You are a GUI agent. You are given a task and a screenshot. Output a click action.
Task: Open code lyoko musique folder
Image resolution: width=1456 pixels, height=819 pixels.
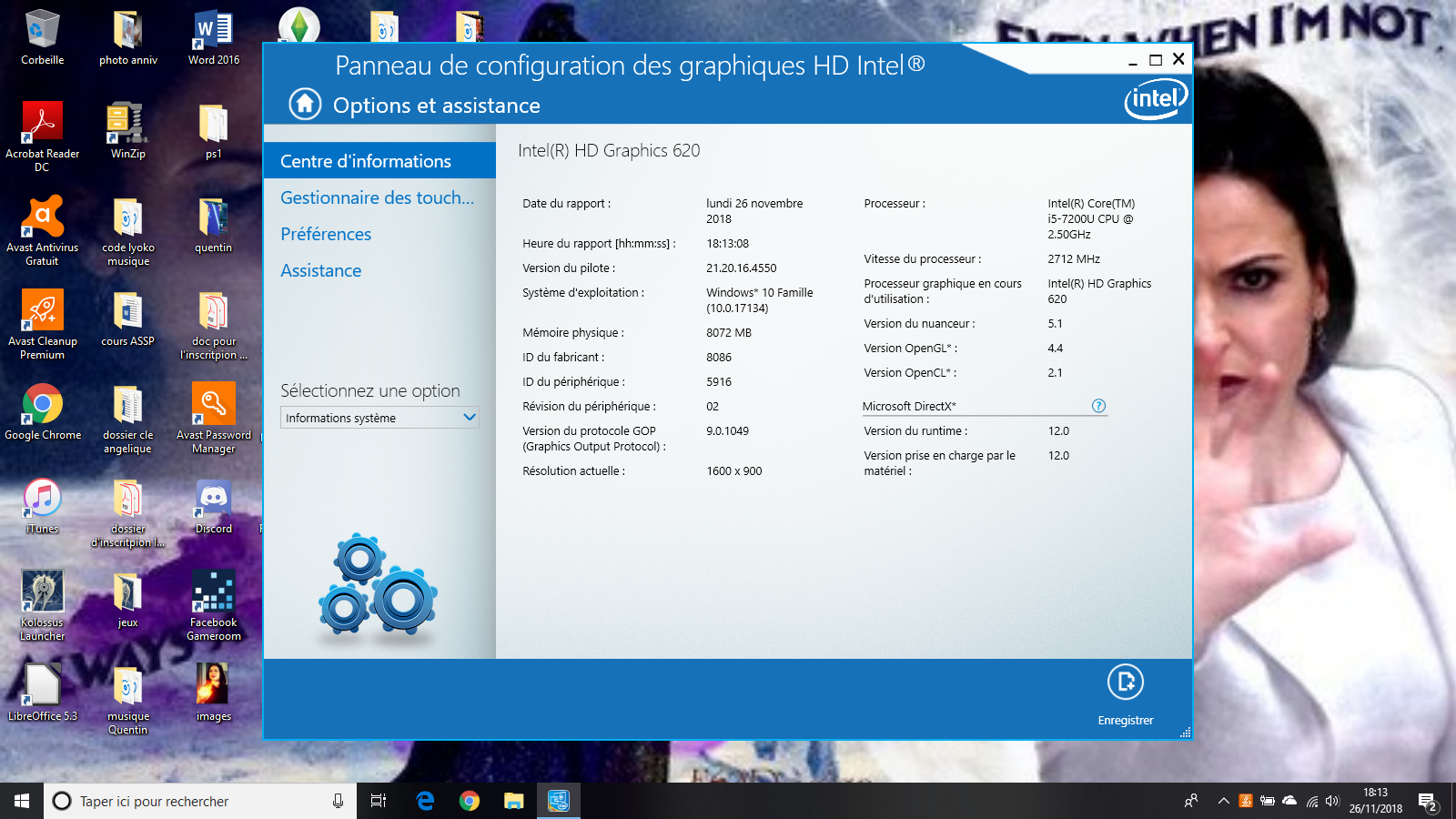coord(127,230)
